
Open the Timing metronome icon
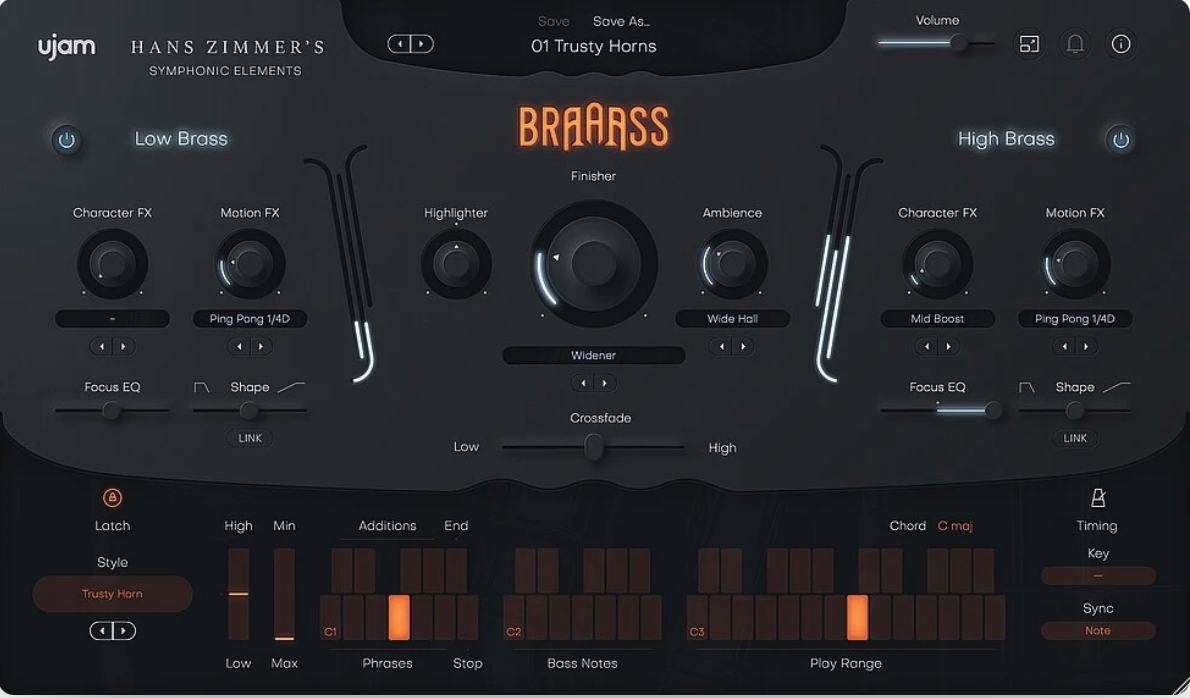tap(1097, 498)
